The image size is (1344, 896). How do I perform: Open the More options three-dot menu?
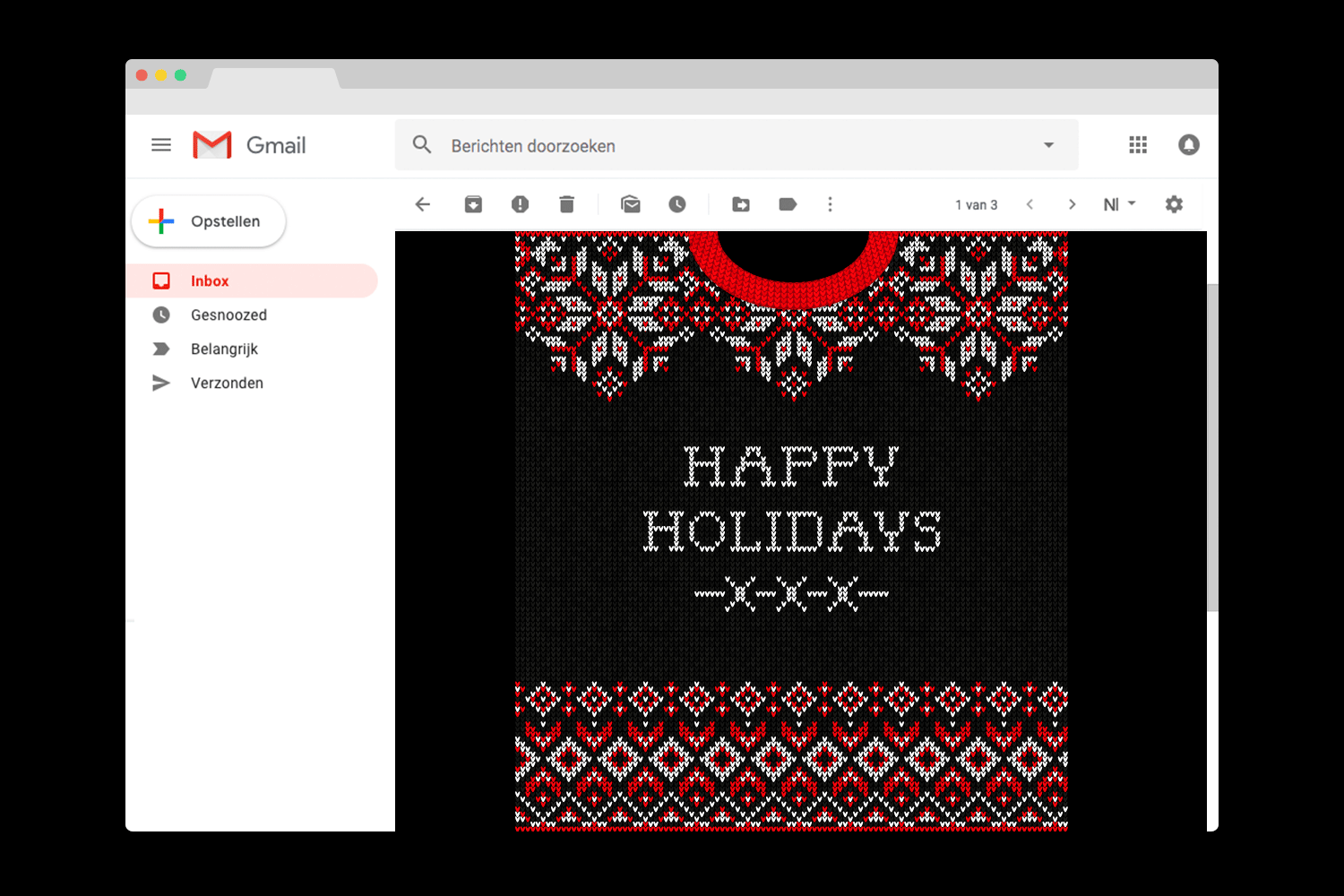(830, 204)
